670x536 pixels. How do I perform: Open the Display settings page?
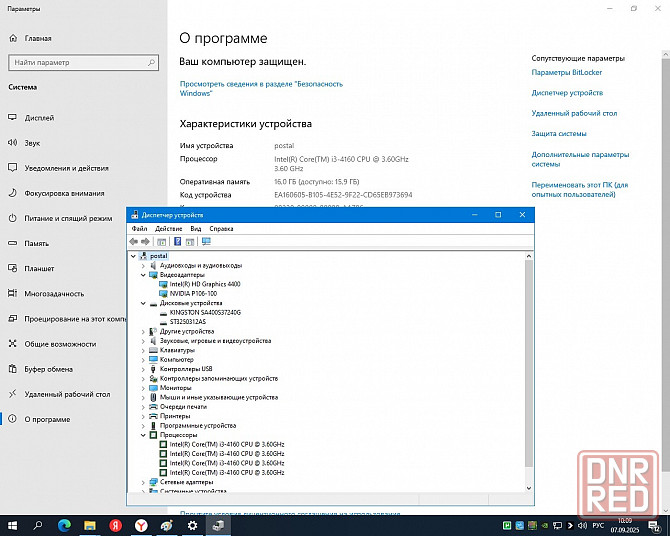[39, 118]
